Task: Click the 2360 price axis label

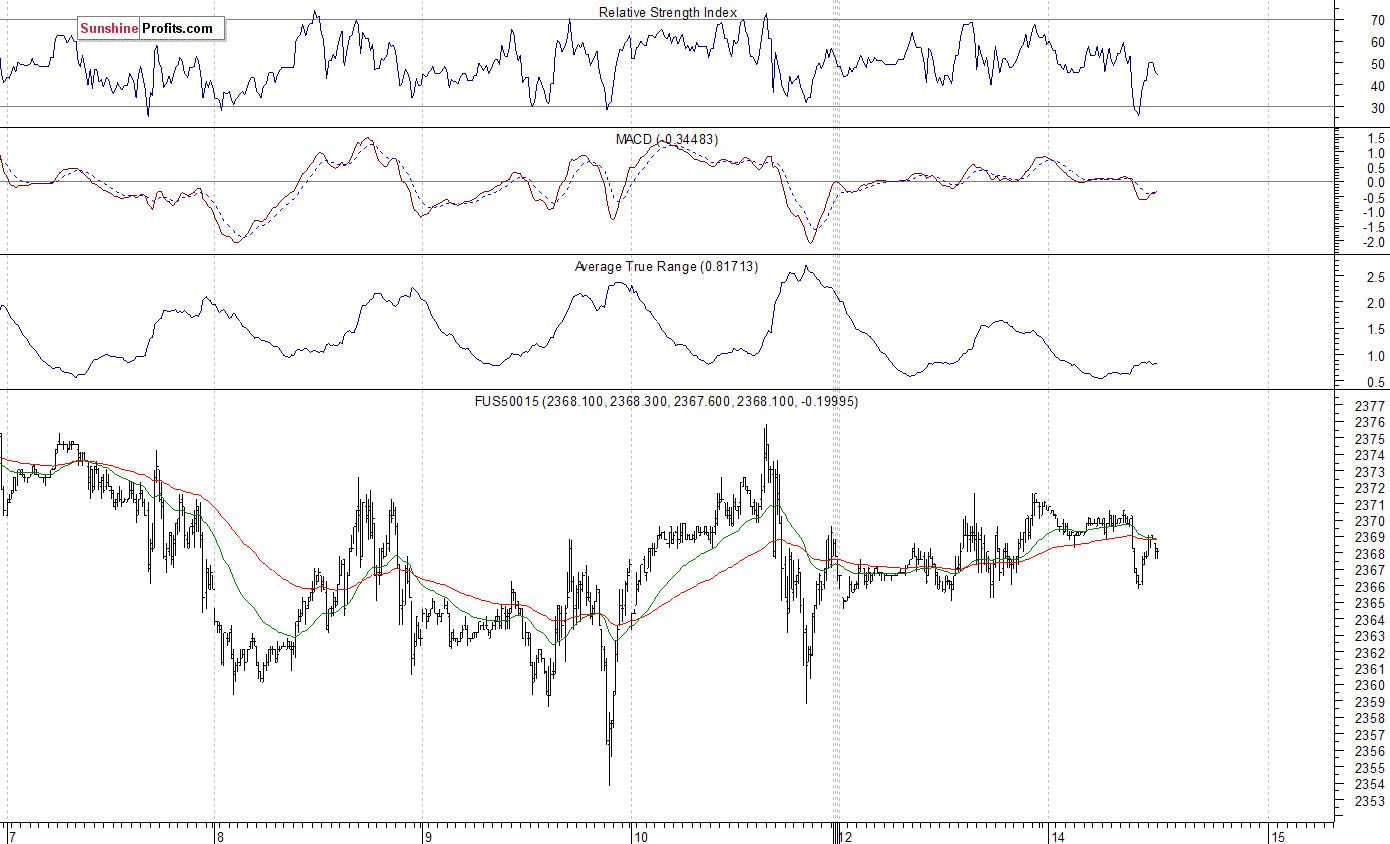Action: pyautogui.click(x=1369, y=685)
